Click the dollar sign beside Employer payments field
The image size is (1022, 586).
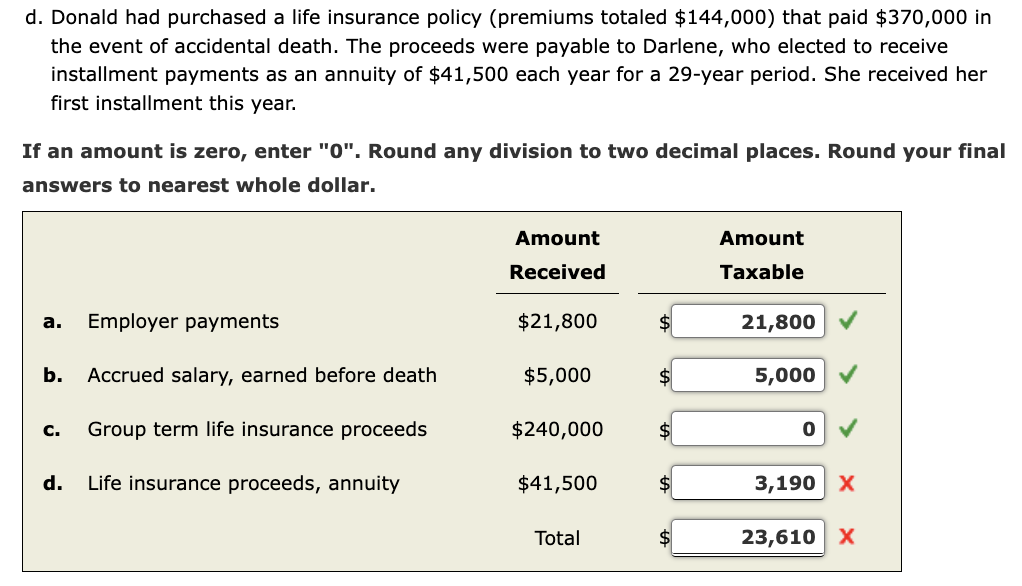pos(661,321)
